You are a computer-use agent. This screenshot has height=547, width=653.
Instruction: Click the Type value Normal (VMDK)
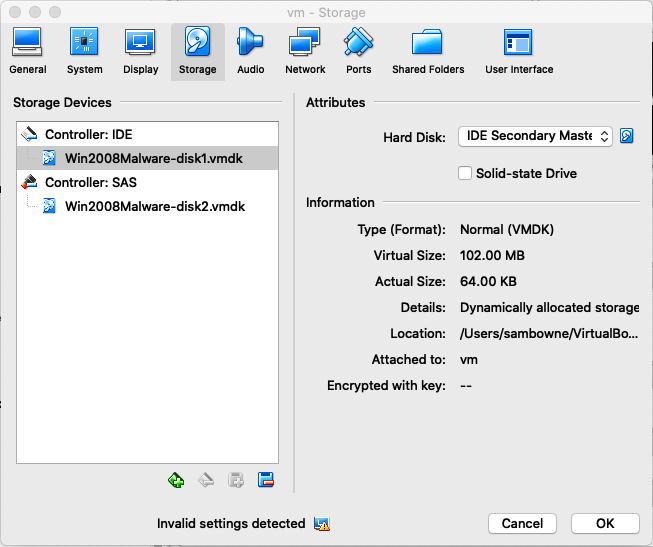click(507, 230)
